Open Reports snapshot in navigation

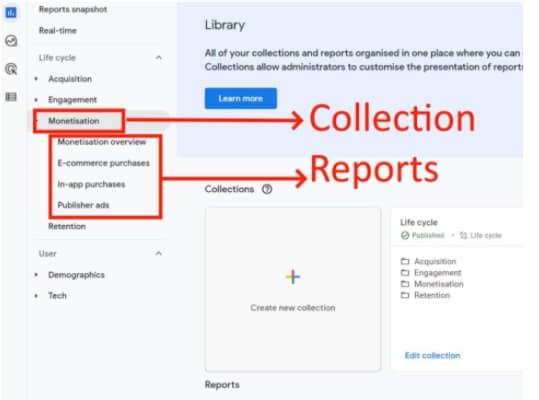(73, 9)
